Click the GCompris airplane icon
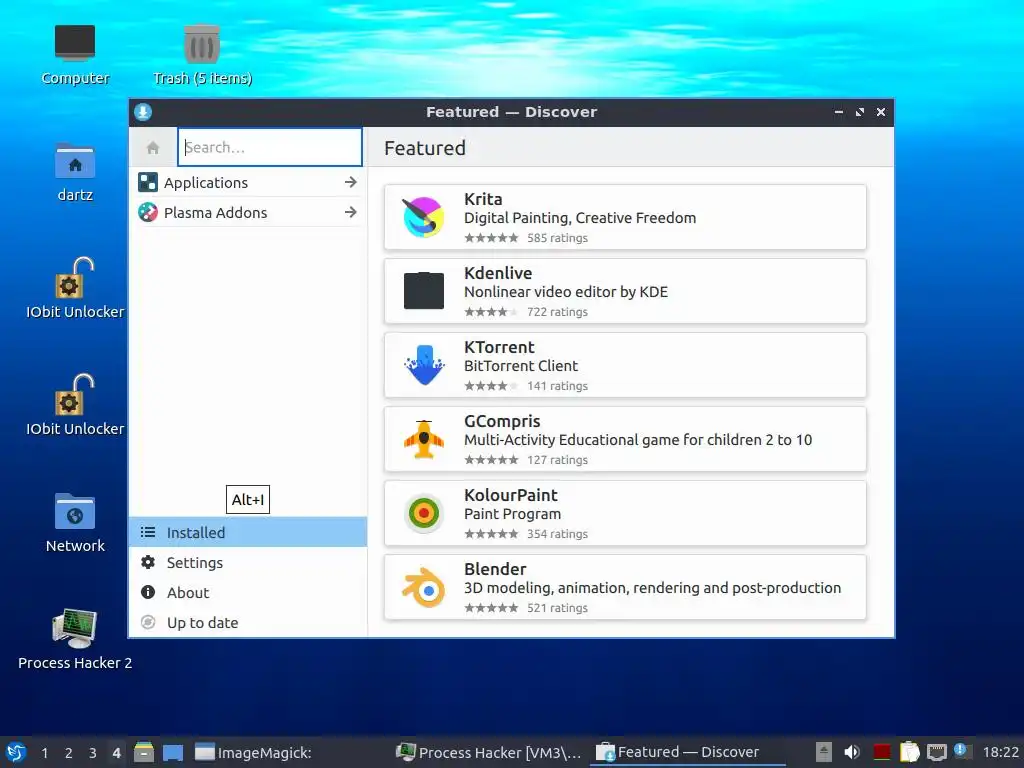 click(424, 439)
